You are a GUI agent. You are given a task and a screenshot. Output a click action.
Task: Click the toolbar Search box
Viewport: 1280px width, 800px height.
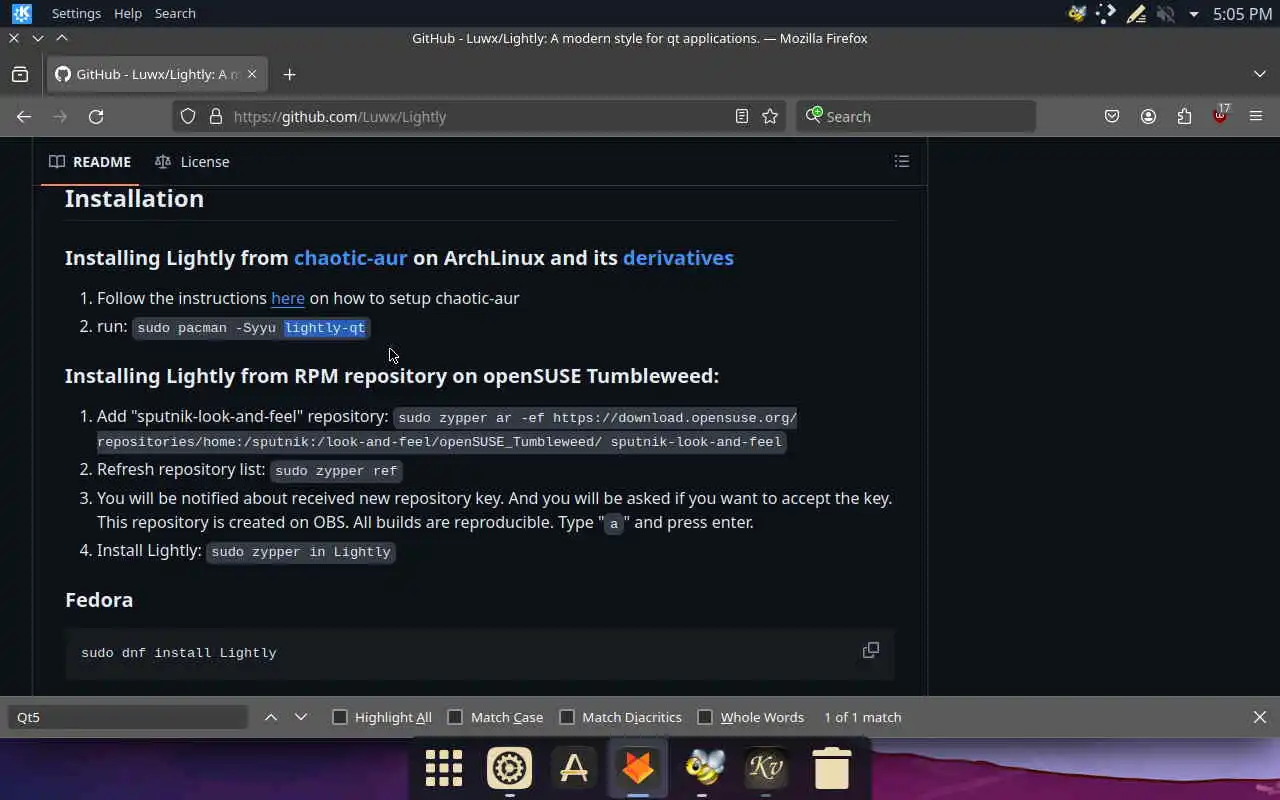(916, 116)
